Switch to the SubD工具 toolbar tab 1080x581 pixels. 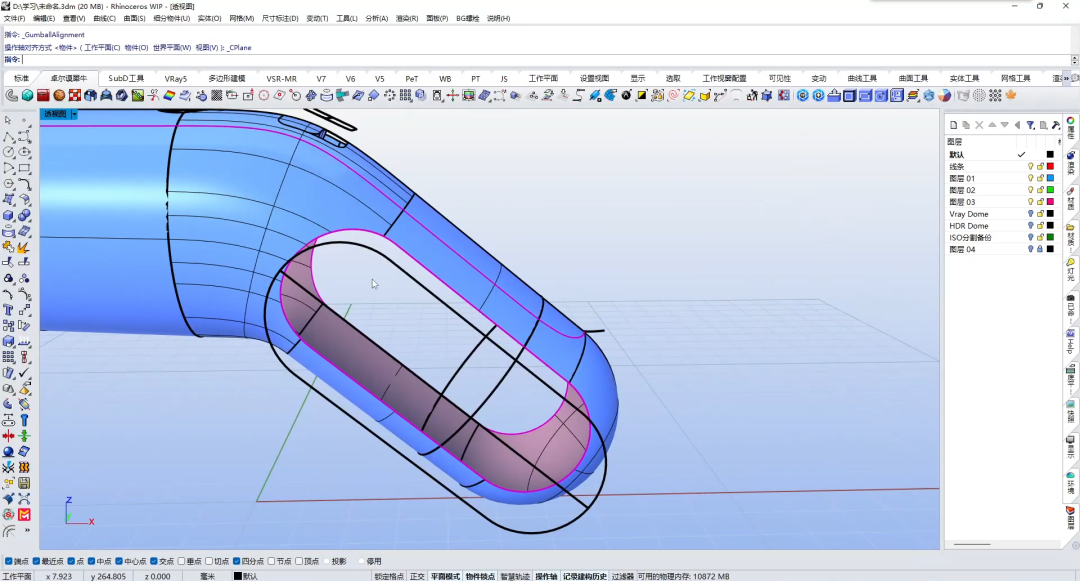tap(126, 78)
